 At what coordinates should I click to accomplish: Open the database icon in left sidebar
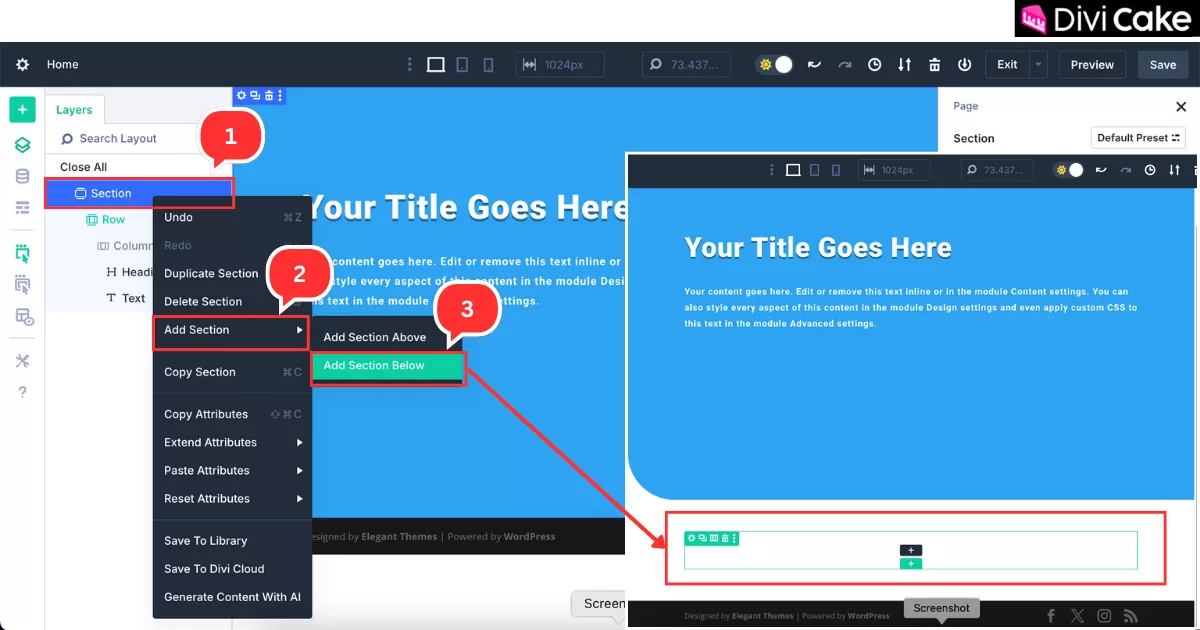tap(22, 176)
